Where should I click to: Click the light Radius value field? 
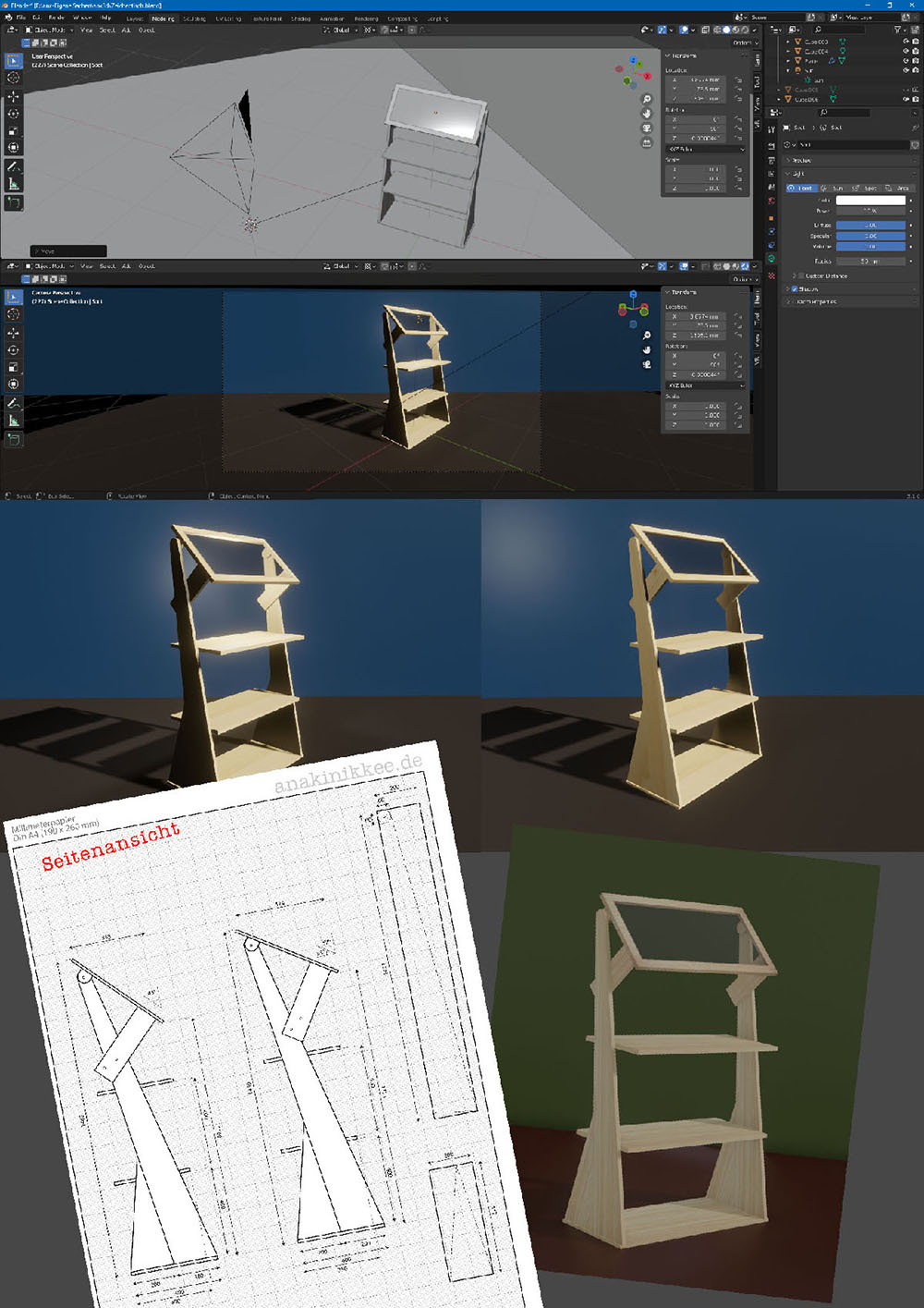coord(870,261)
